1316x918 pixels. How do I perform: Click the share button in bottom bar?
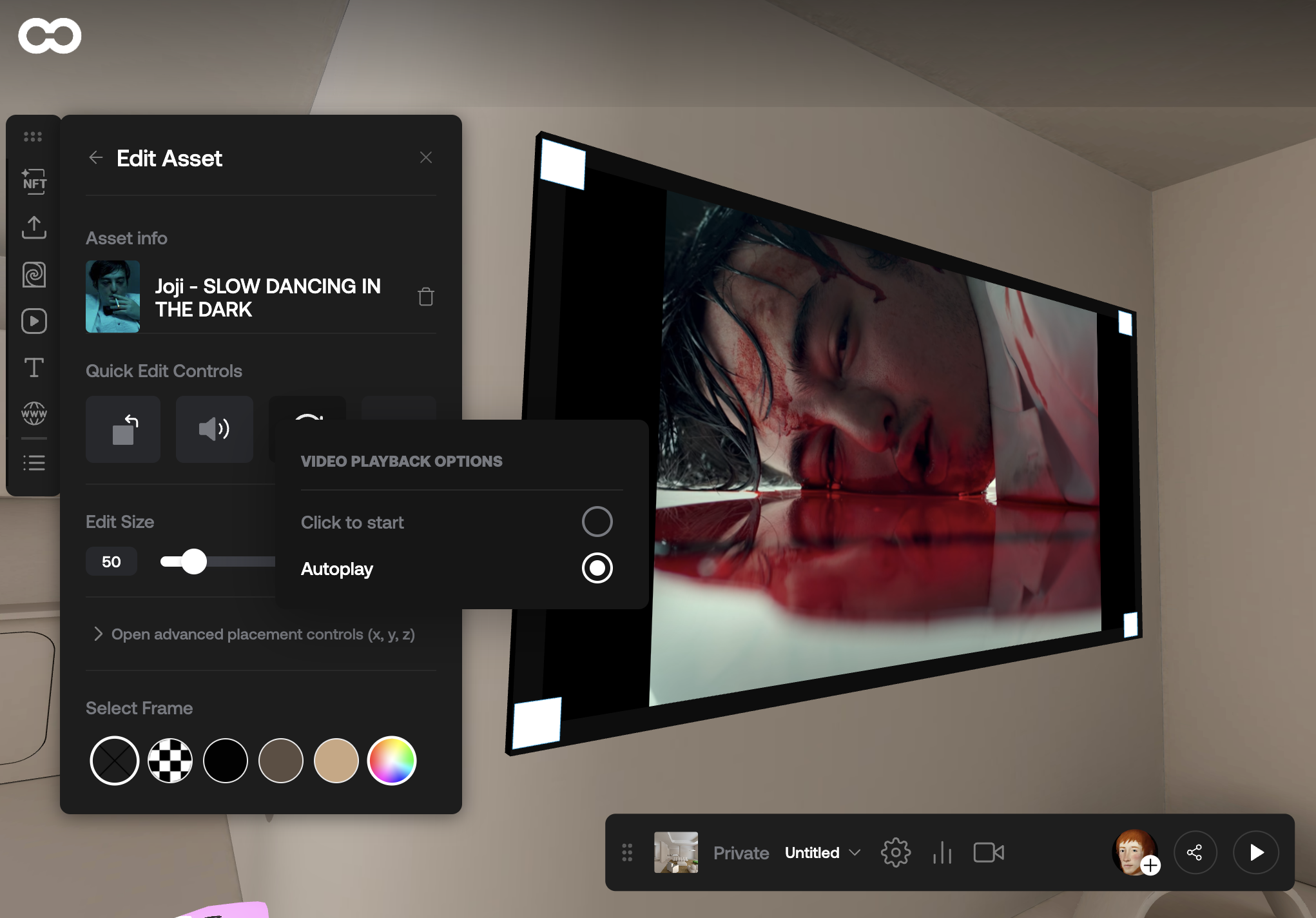point(1195,853)
